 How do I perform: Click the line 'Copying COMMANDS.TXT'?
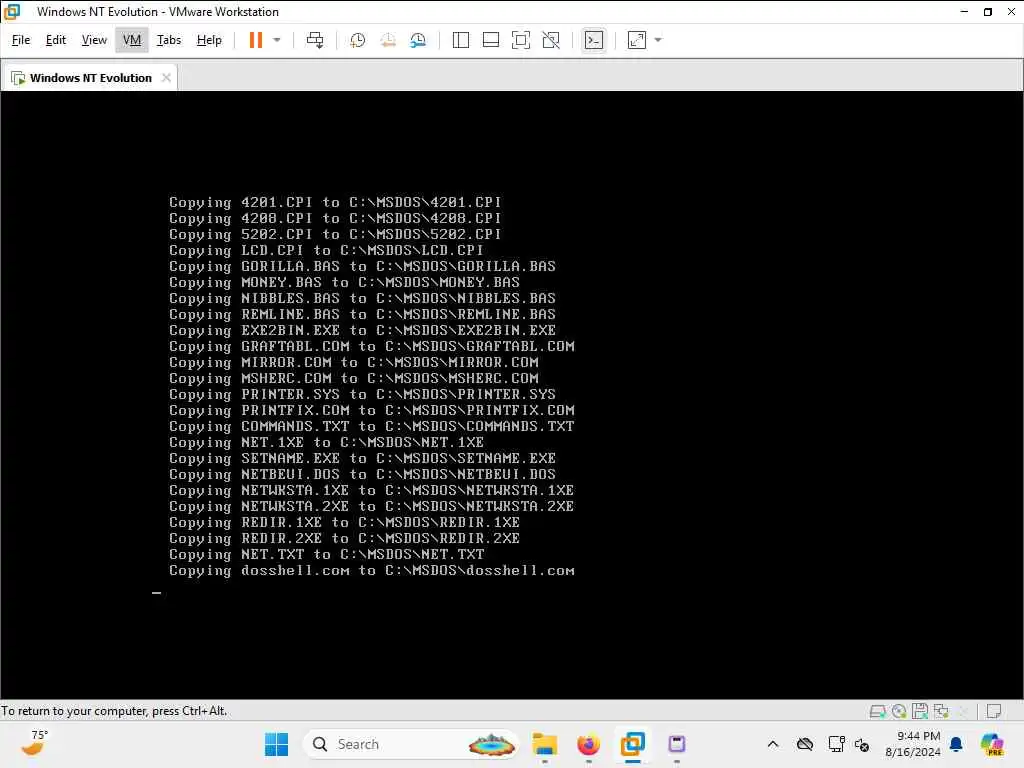372,426
